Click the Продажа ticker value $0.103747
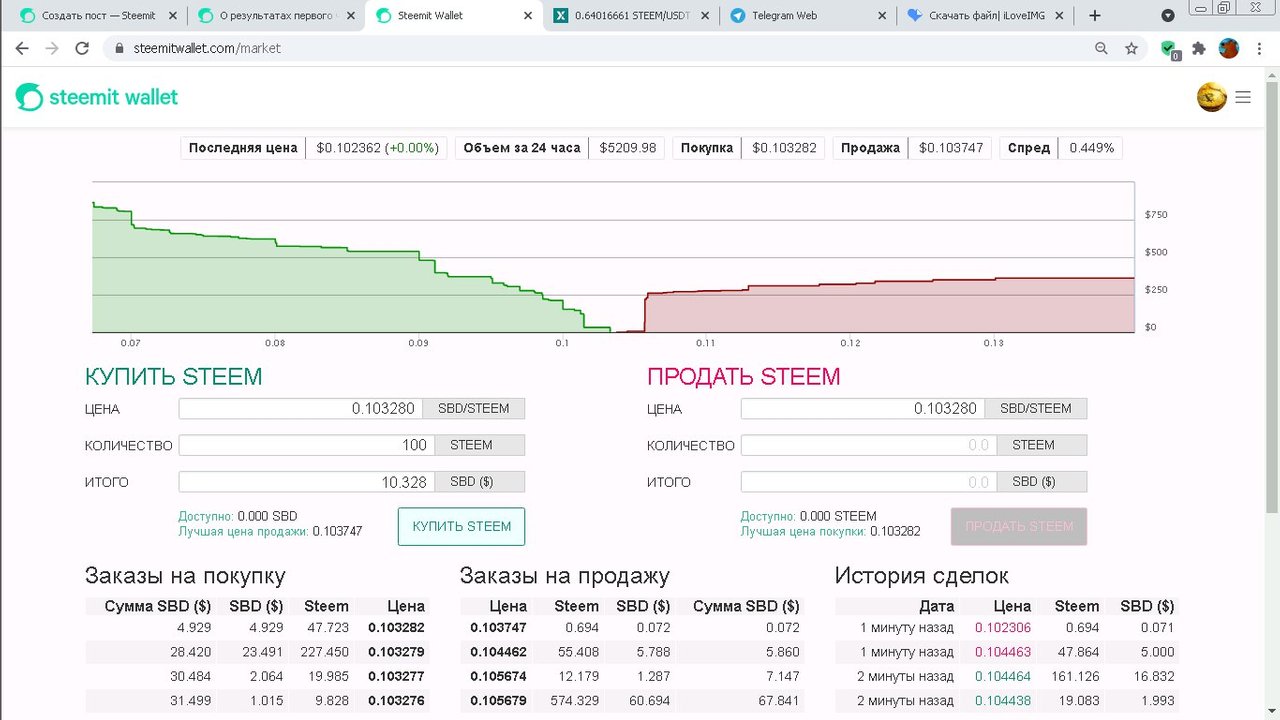Image resolution: width=1280 pixels, height=720 pixels. point(951,148)
